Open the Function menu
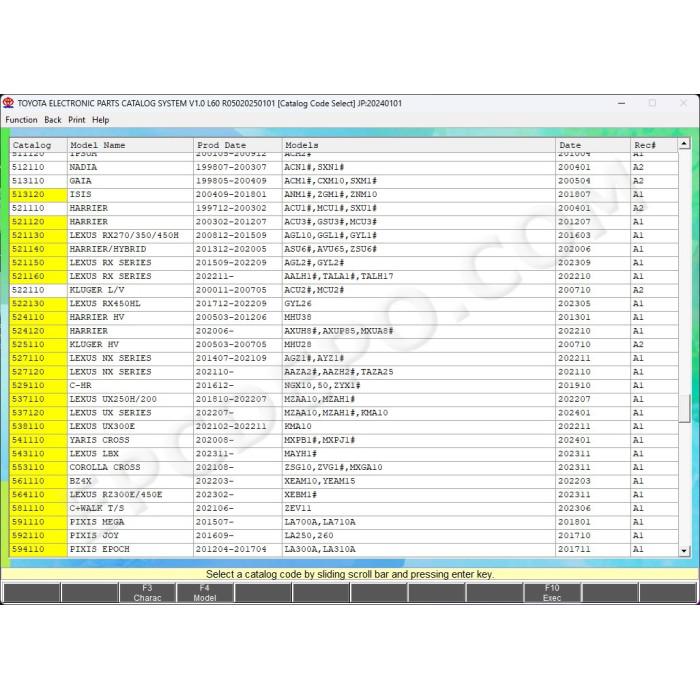 21,120
